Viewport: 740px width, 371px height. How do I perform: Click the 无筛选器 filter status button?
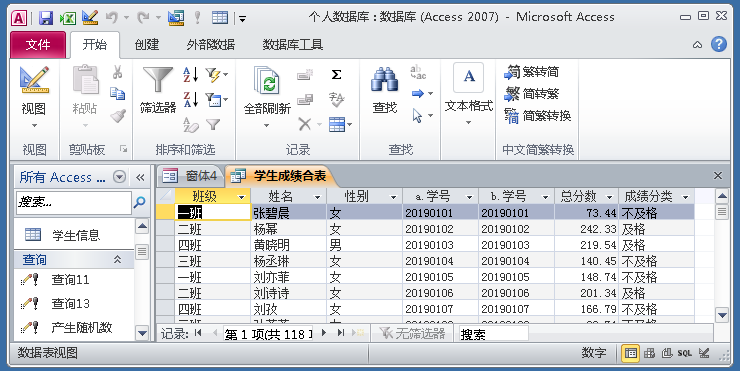coord(412,334)
